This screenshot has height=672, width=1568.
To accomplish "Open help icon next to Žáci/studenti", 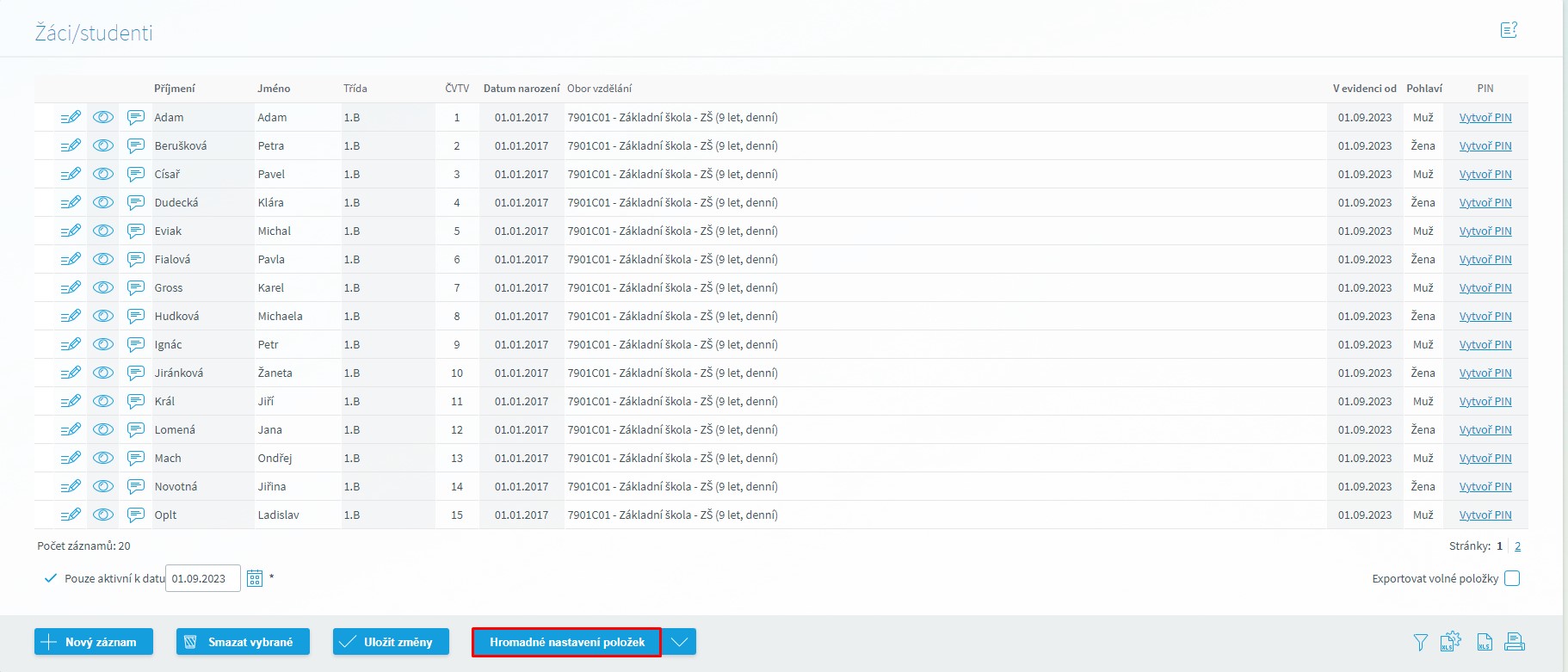I will (1509, 30).
